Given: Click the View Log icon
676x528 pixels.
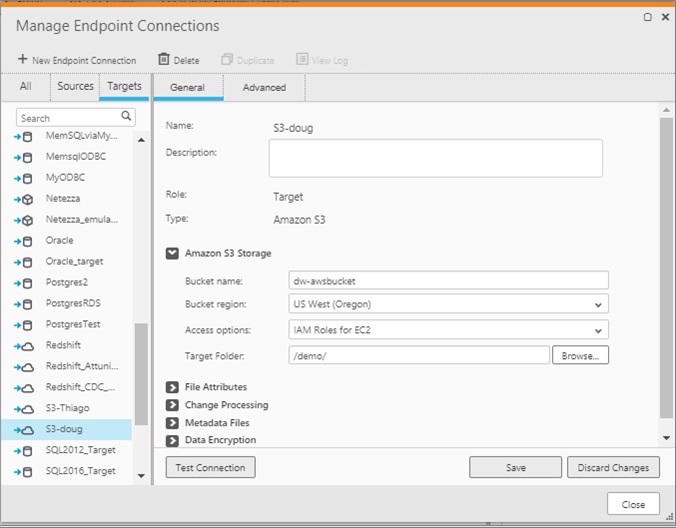Looking at the screenshot, I should tap(302, 59).
